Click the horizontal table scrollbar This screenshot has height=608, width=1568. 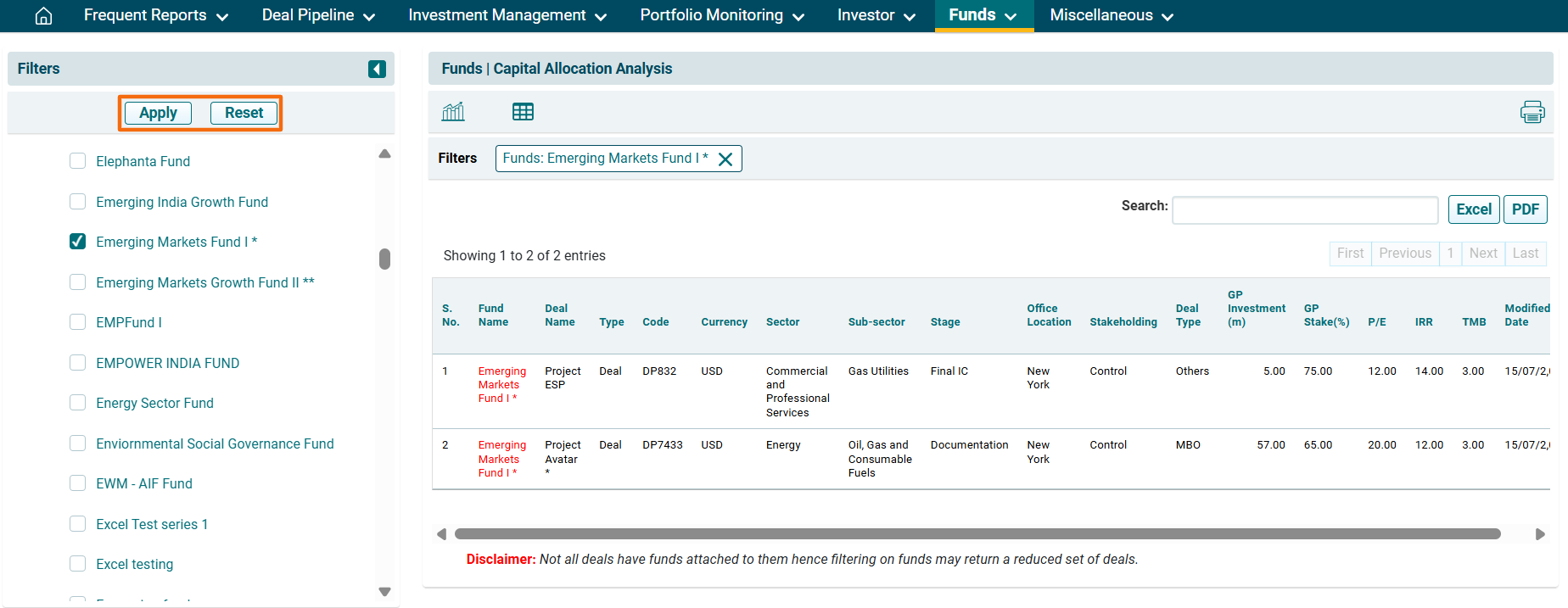point(977,534)
